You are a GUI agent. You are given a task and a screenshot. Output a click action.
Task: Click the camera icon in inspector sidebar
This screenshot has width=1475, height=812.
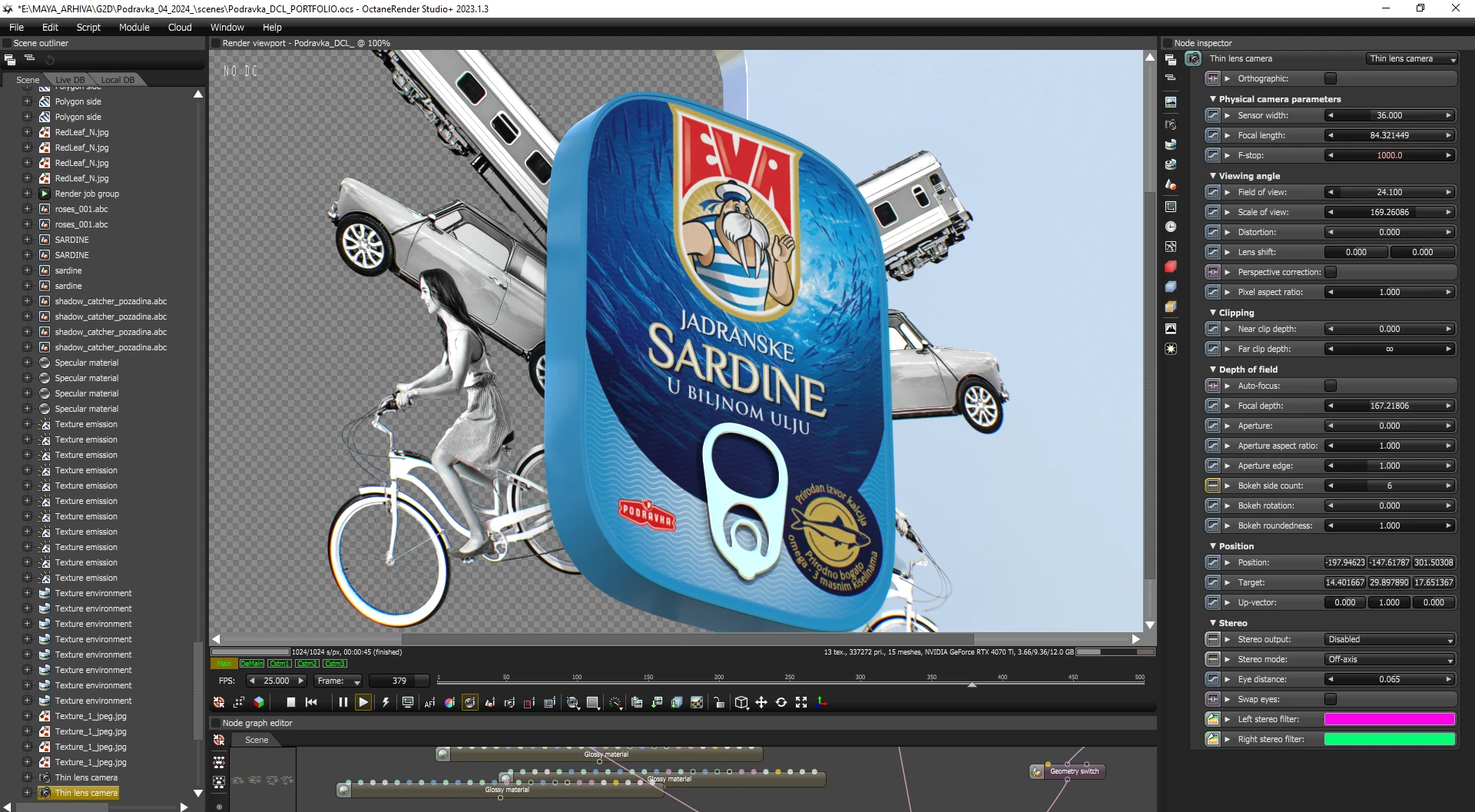pyautogui.click(x=1171, y=124)
